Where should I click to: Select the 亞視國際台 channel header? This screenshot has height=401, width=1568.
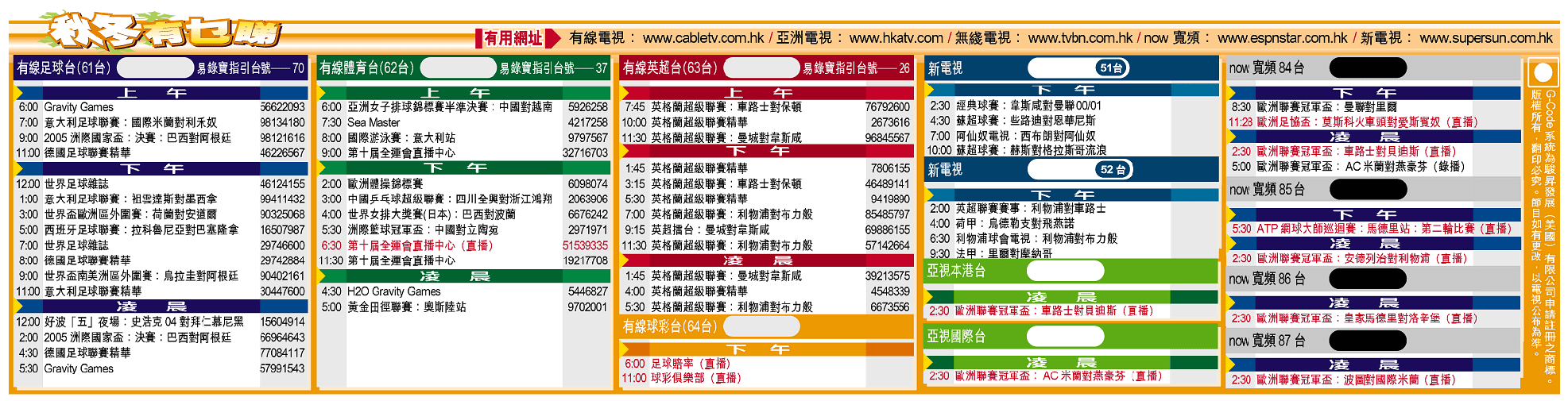pos(956,337)
